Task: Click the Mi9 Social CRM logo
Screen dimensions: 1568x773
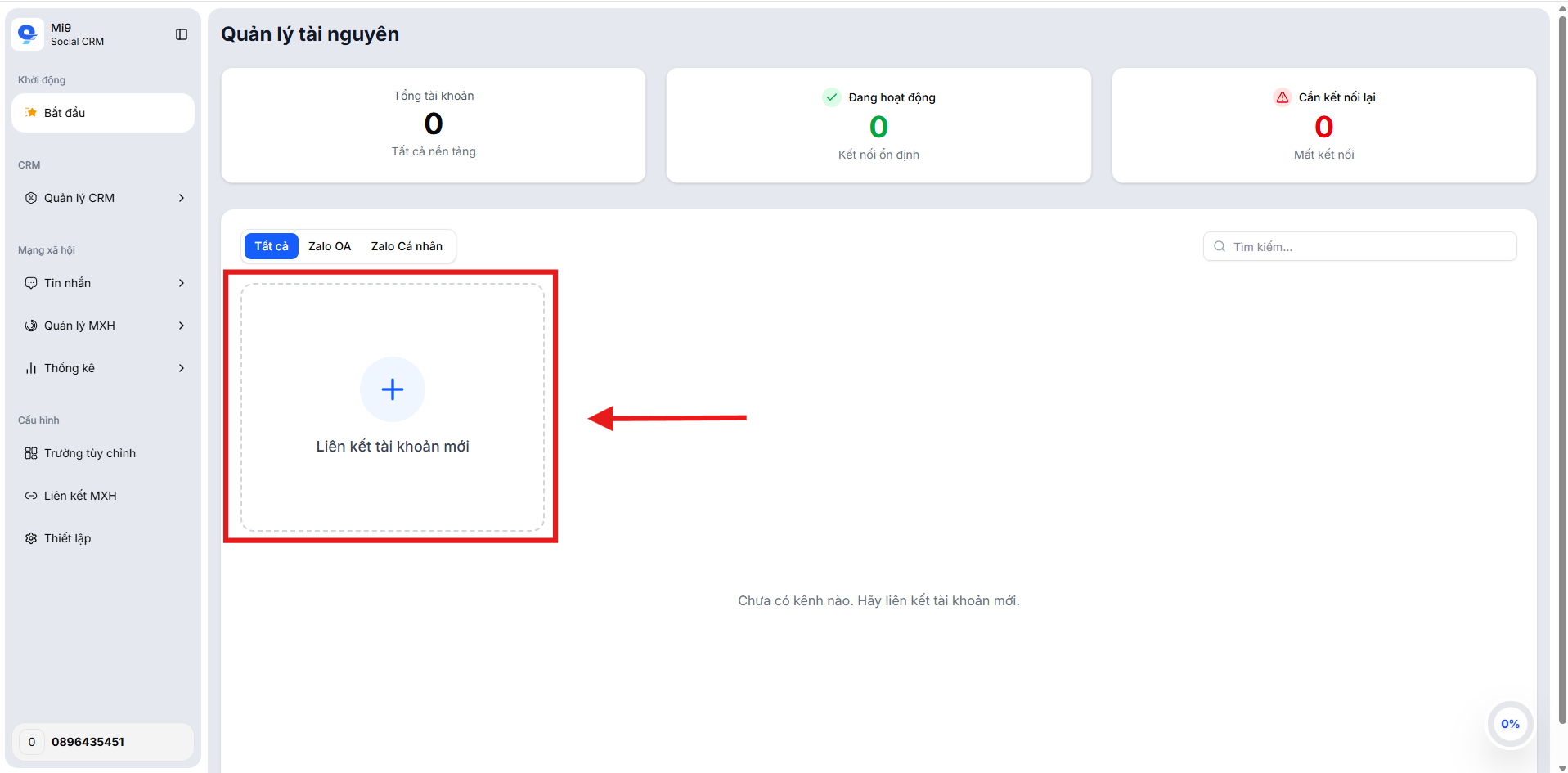Action: [28, 34]
